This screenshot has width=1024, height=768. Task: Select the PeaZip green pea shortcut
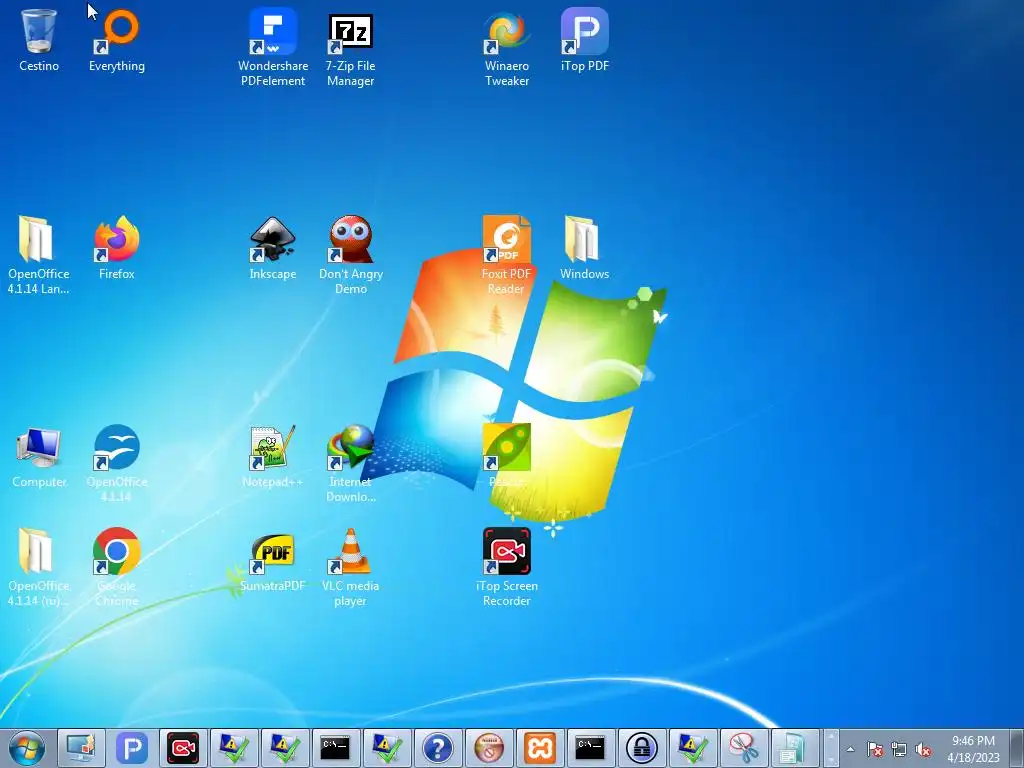pos(507,456)
